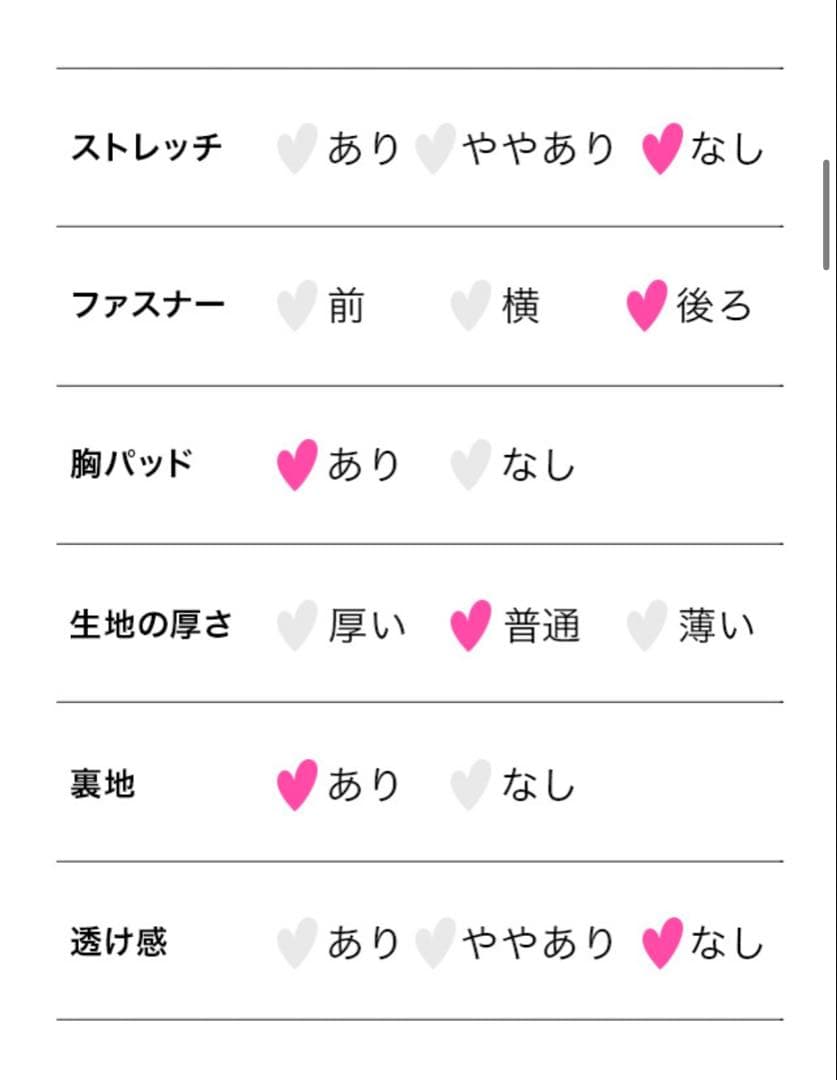Choose the 生地の厚さ 厚い heart

(296, 626)
